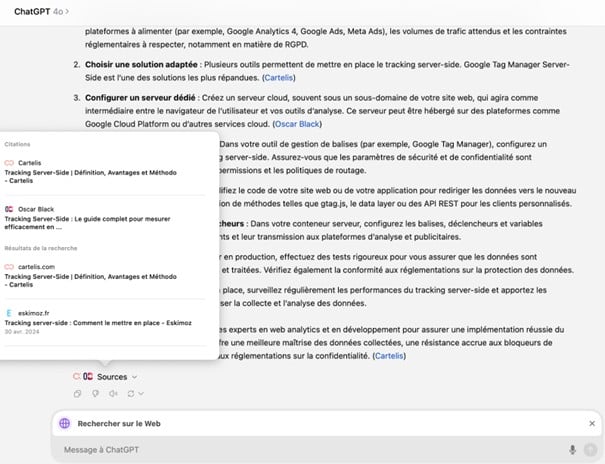Click the Oscar Black icon beside Sources
Screen dimensions: 605x464
click(88, 376)
